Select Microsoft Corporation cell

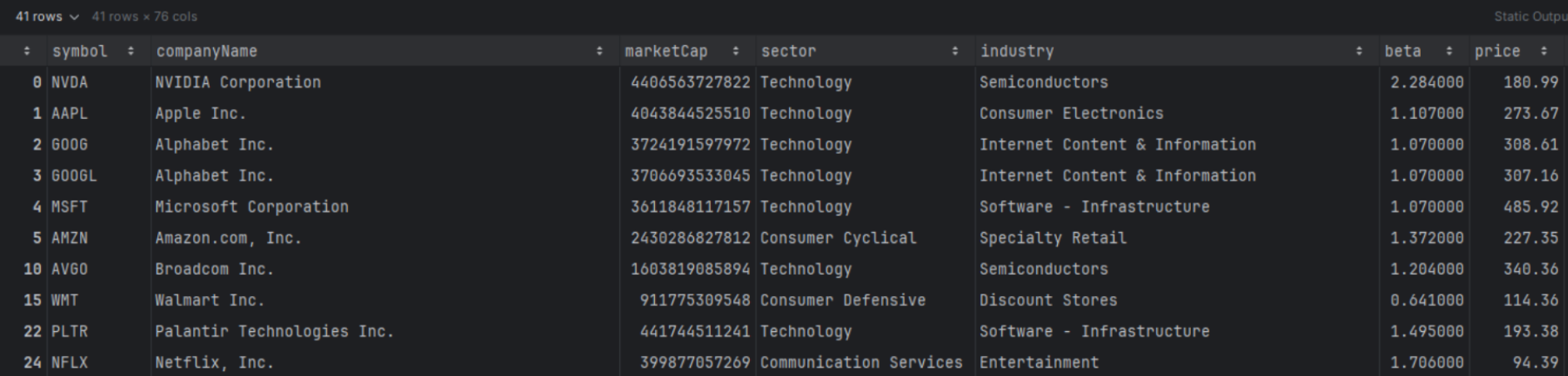point(251,207)
